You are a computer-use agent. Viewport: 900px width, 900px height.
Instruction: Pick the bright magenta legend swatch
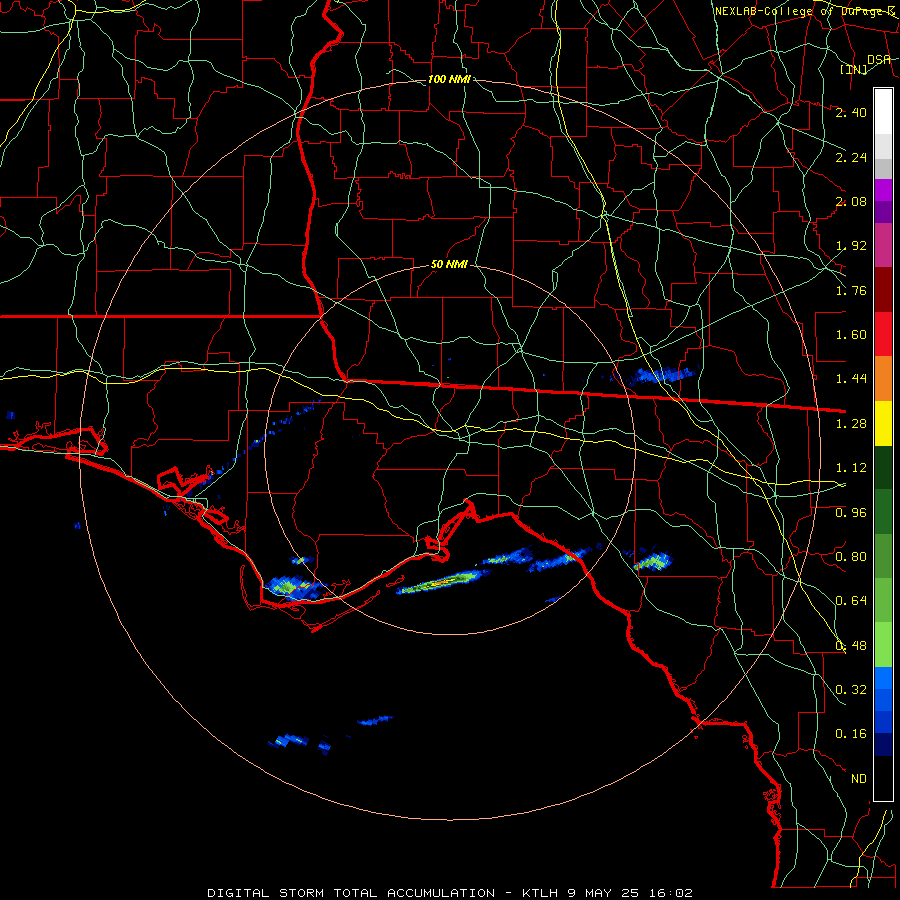tap(883, 190)
